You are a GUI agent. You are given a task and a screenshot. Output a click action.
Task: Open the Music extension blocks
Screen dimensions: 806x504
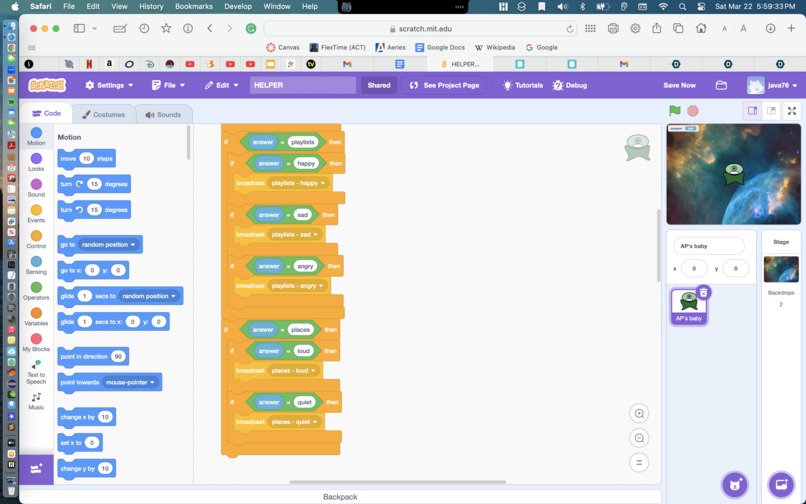(x=36, y=401)
